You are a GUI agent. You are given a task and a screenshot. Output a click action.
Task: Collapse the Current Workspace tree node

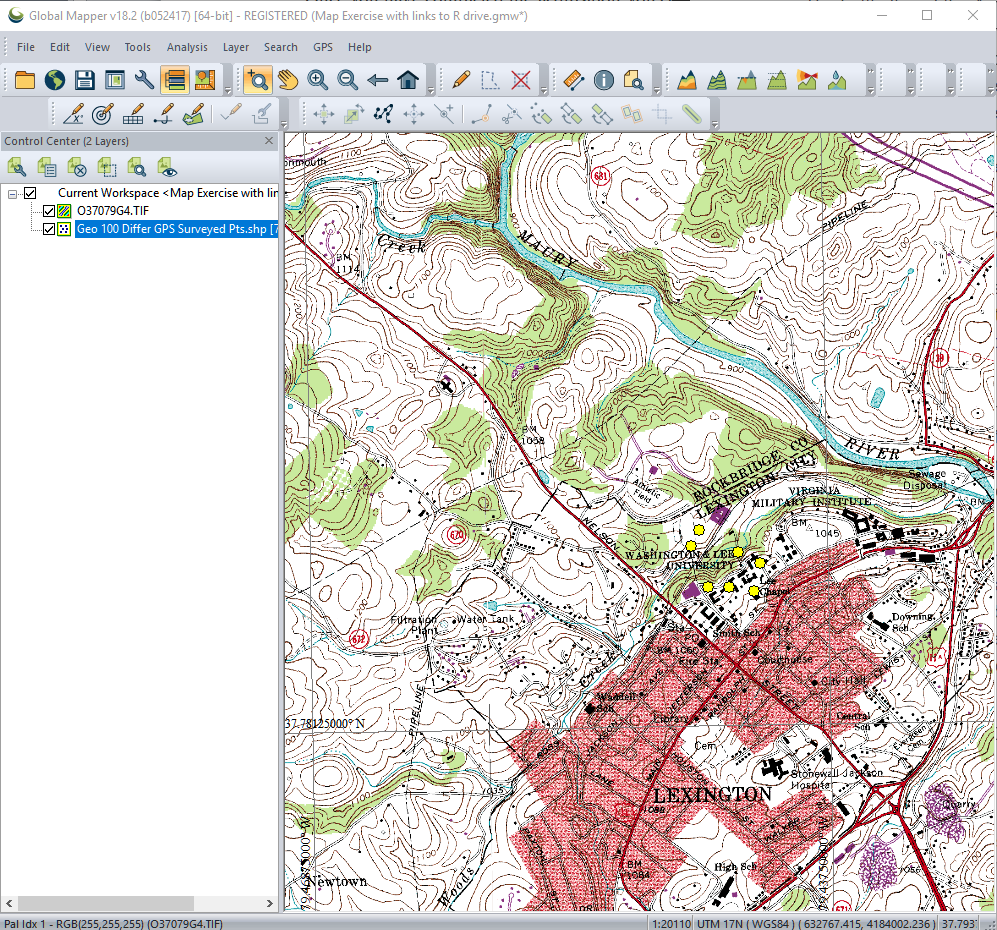[12, 194]
